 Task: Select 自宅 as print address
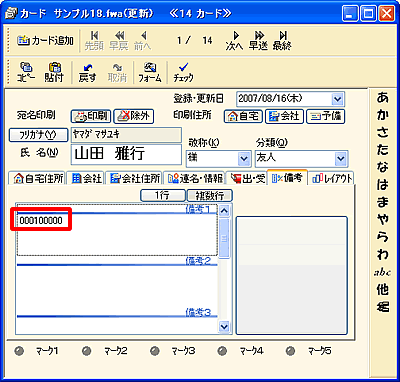[x=243, y=116]
